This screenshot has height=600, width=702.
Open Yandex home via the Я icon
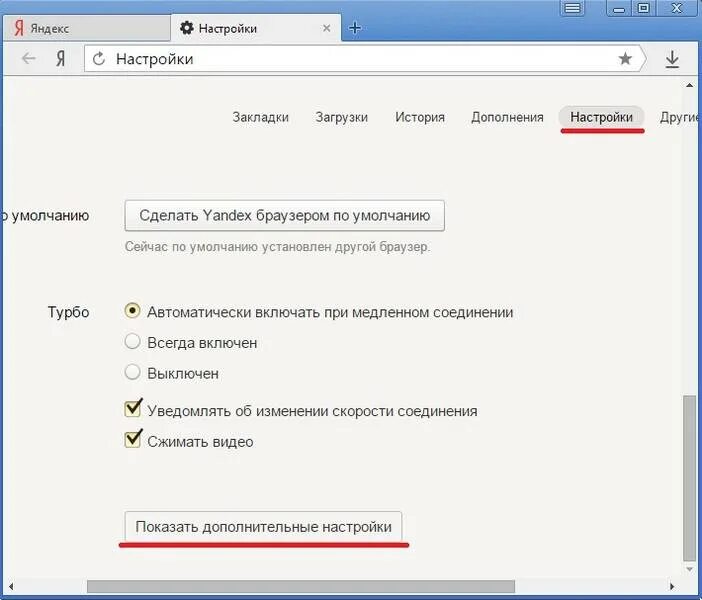pos(60,59)
